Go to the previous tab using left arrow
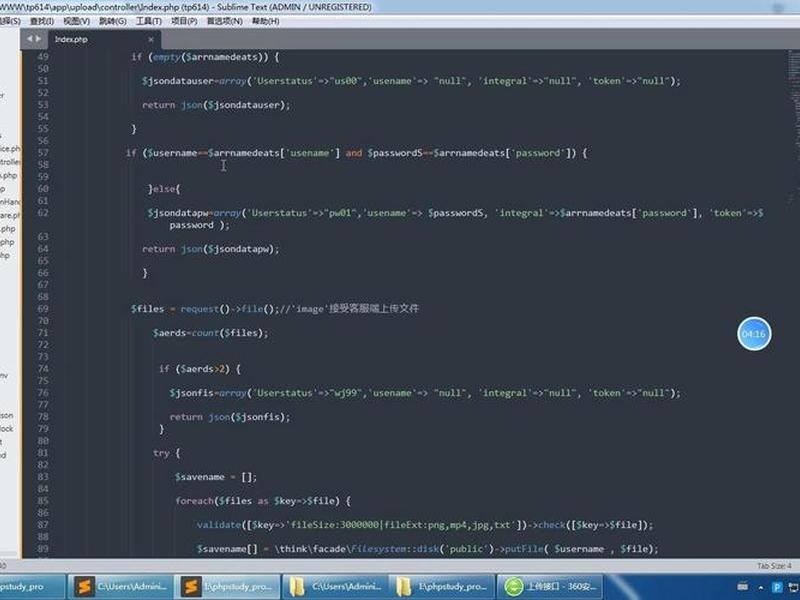 click(x=30, y=39)
